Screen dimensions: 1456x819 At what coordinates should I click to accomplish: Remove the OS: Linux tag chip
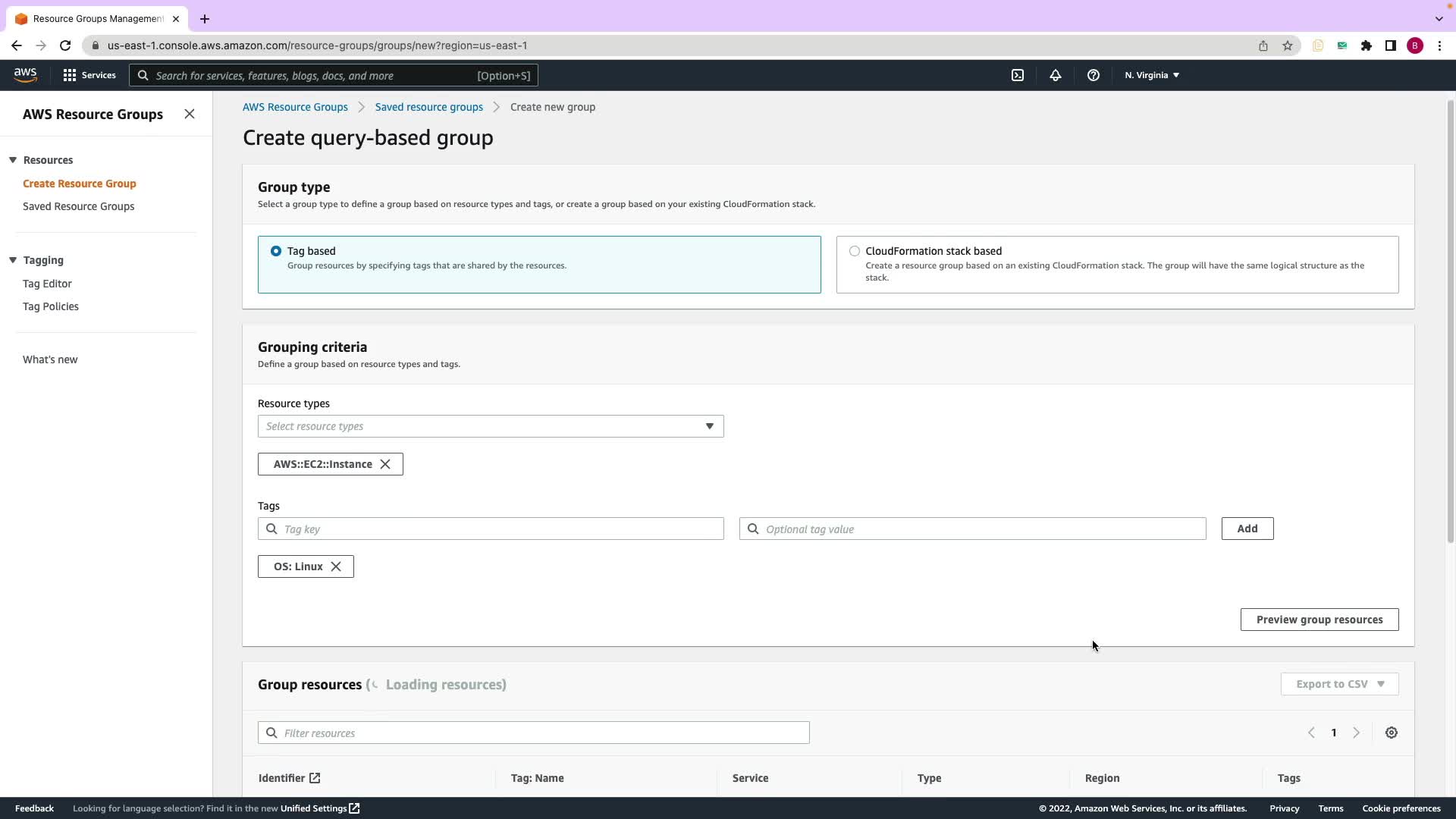click(x=336, y=566)
